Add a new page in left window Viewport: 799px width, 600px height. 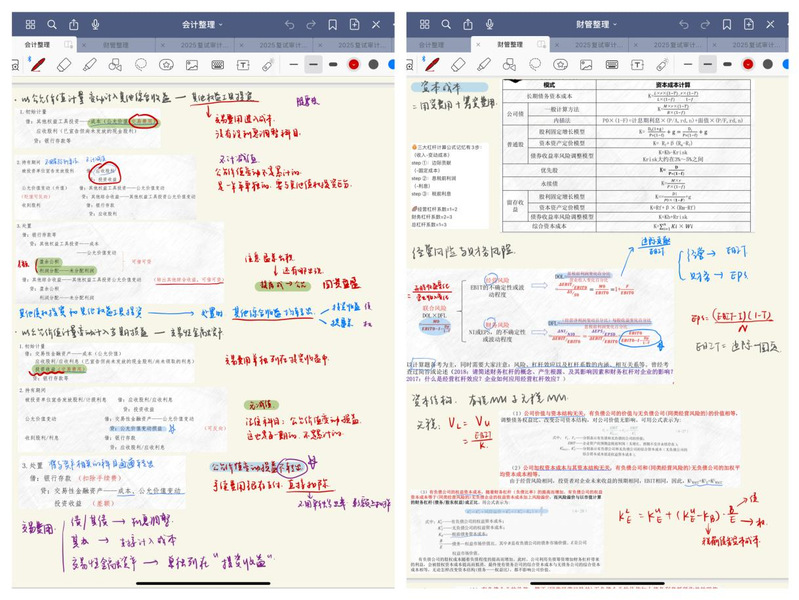[355, 24]
